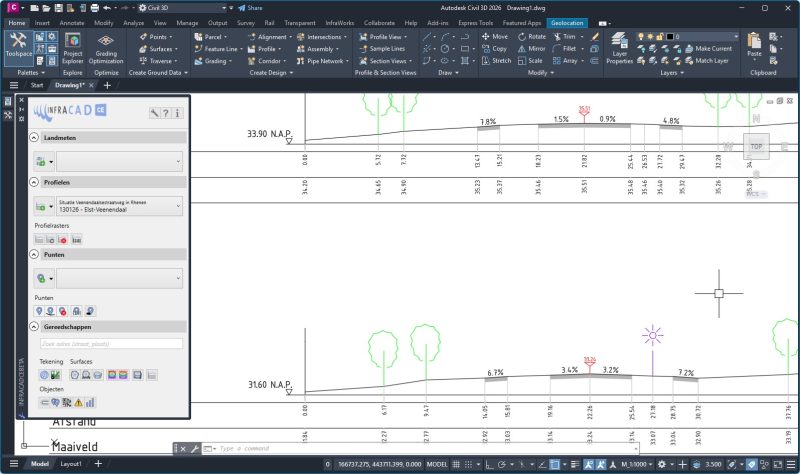Open InfraCAD help question mark
The width and height of the screenshot is (800, 474).
pos(165,113)
